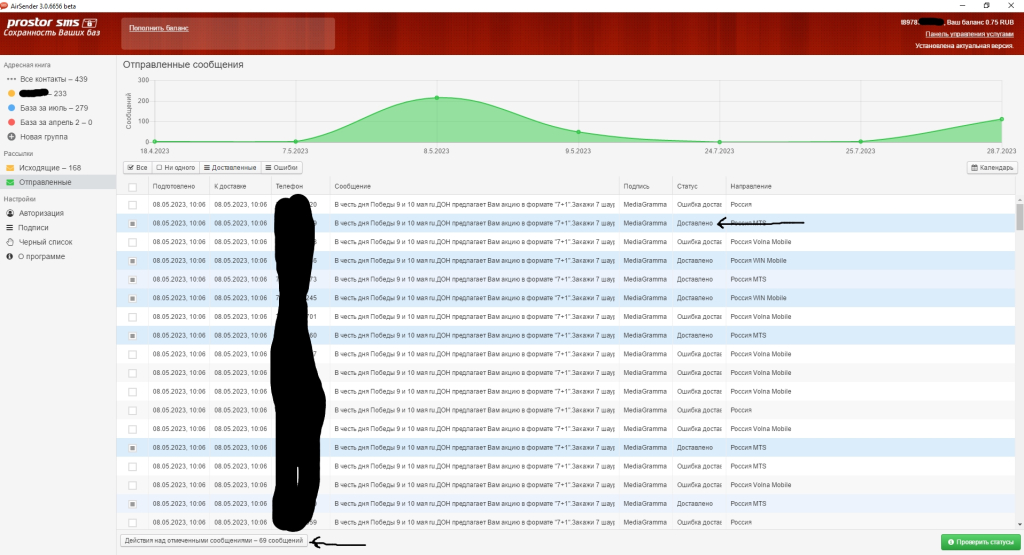
Task: Filter by delivered with Доставленные button
Action: [230, 168]
